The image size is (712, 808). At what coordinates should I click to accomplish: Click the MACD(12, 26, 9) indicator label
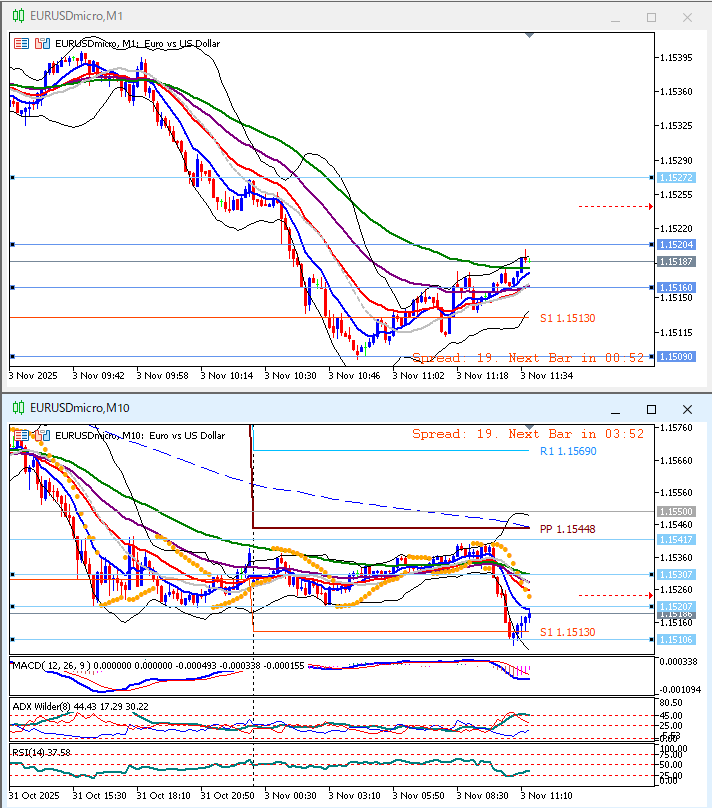coord(50,665)
